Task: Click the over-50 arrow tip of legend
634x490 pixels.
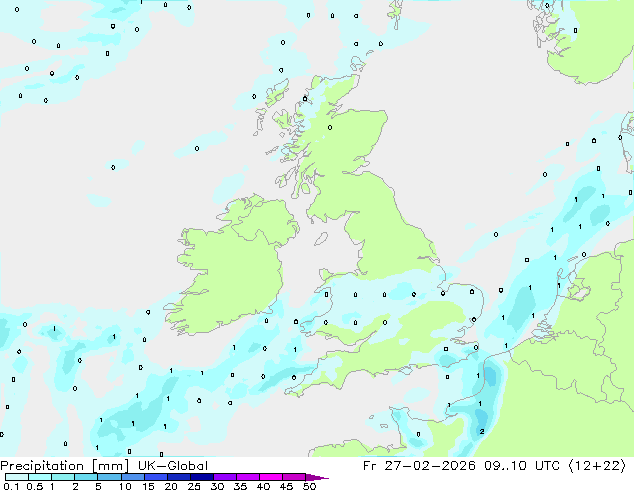Action: coord(317,478)
